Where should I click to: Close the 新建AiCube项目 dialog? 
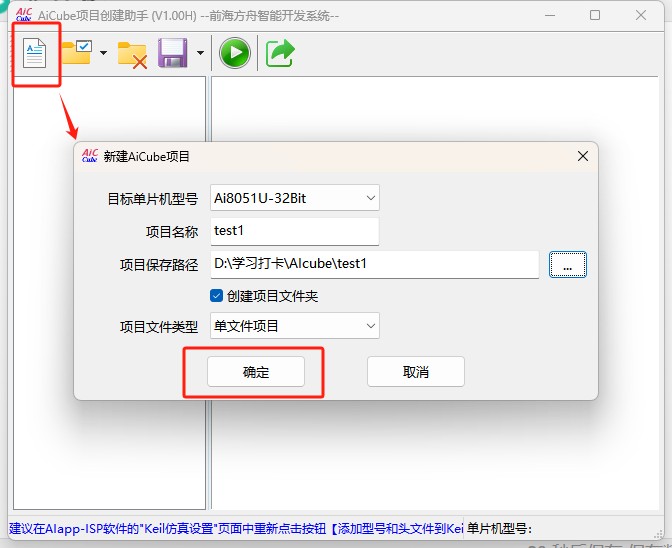[x=583, y=156]
